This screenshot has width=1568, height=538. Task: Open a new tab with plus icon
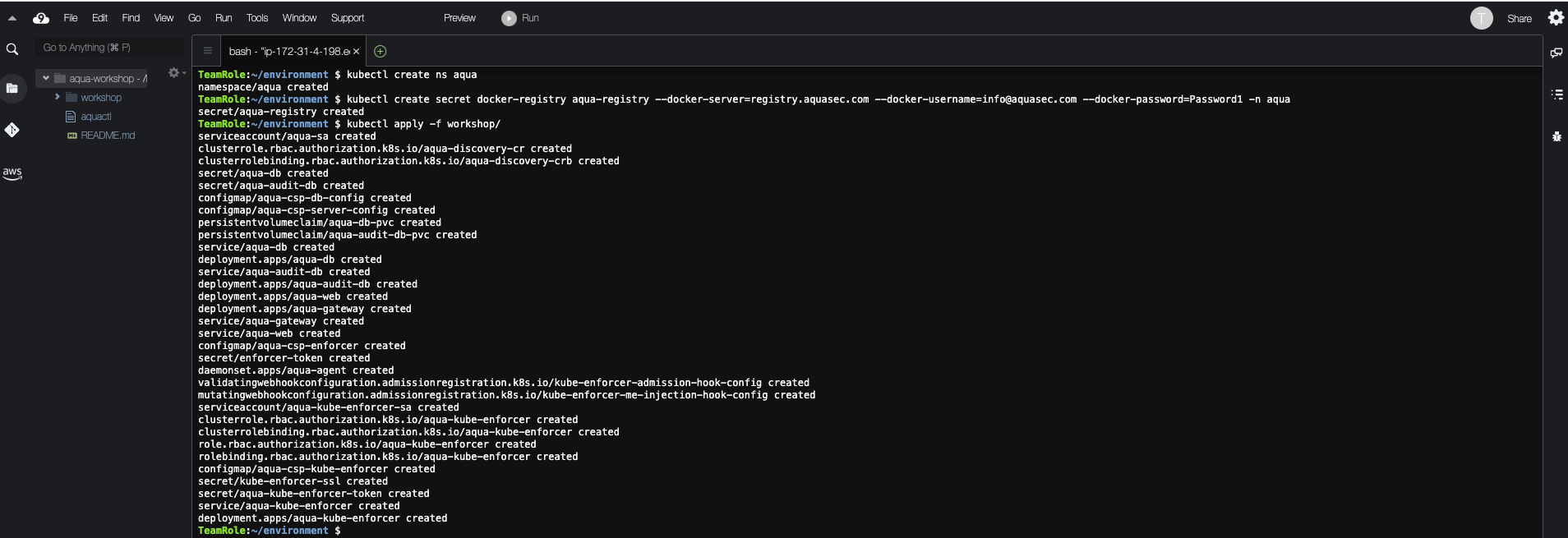(380, 51)
